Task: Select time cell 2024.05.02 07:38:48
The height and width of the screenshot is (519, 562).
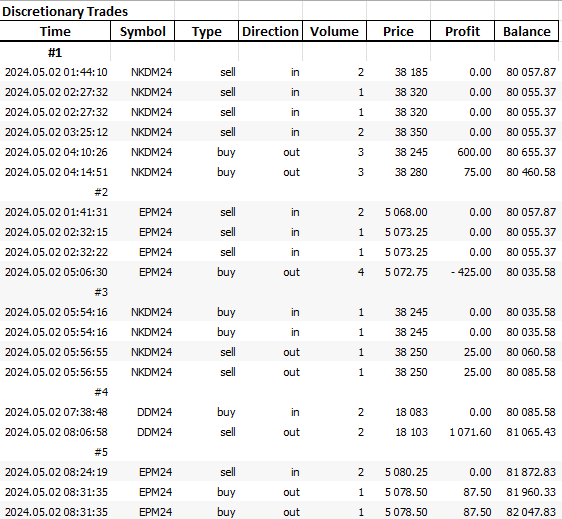Action: pos(56,412)
